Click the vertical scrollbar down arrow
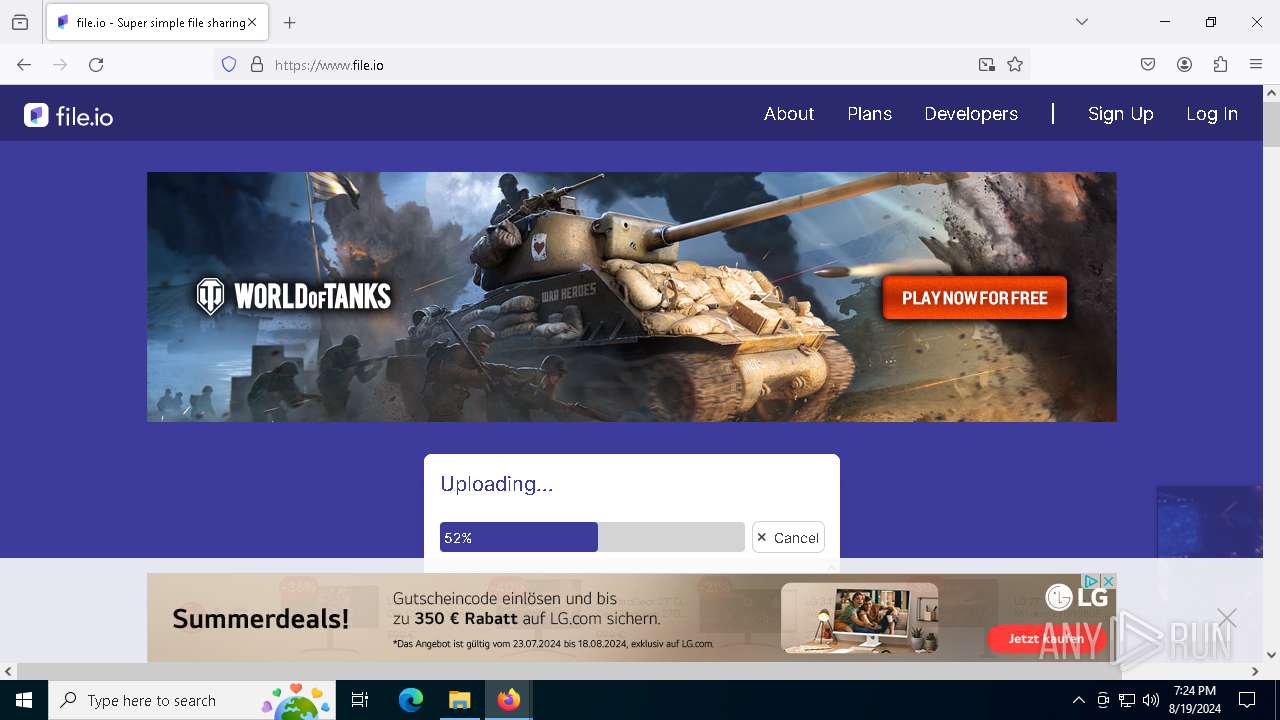The image size is (1280, 720). pos(1271,655)
